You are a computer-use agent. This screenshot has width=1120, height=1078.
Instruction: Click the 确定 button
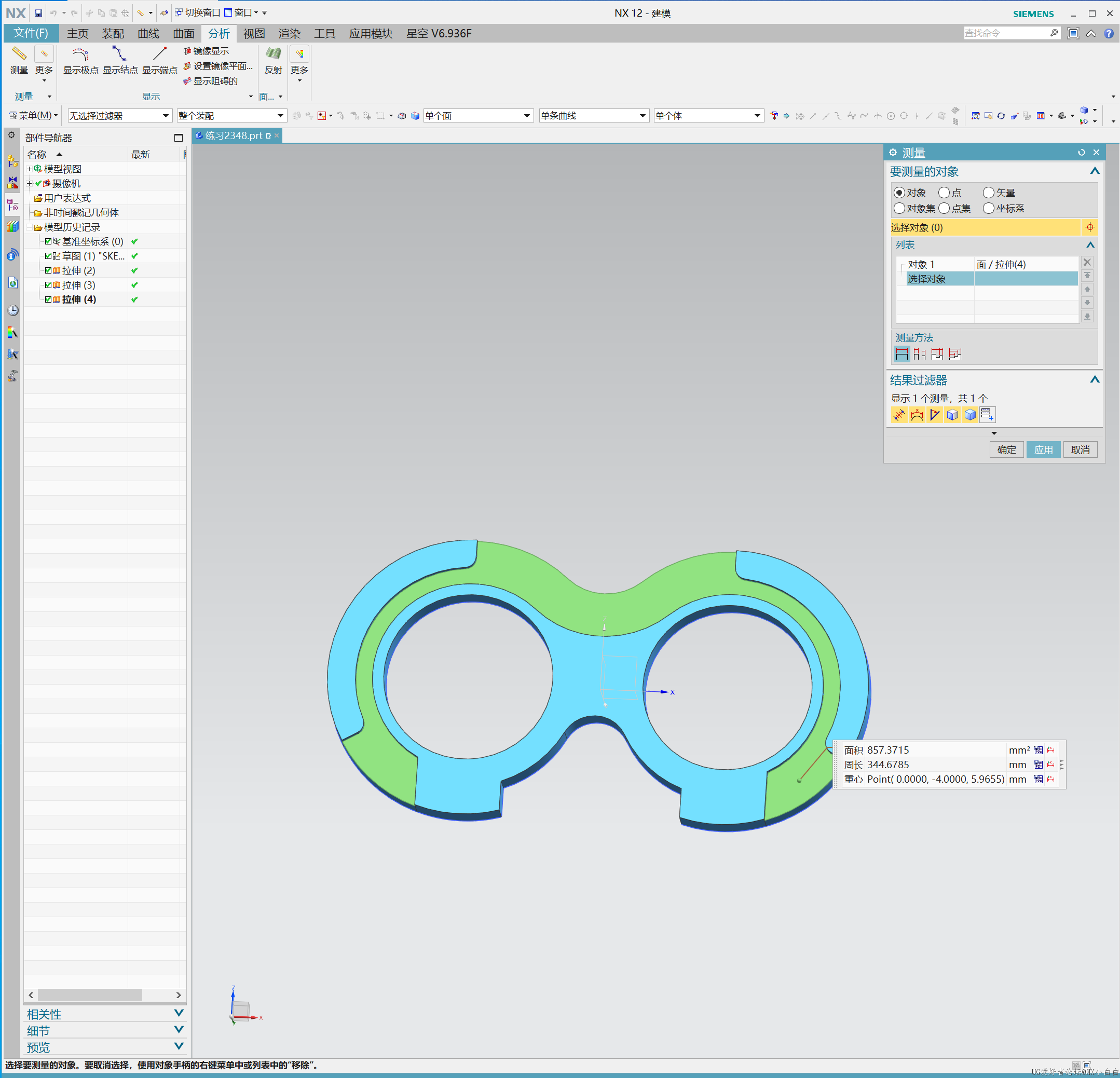[1006, 449]
